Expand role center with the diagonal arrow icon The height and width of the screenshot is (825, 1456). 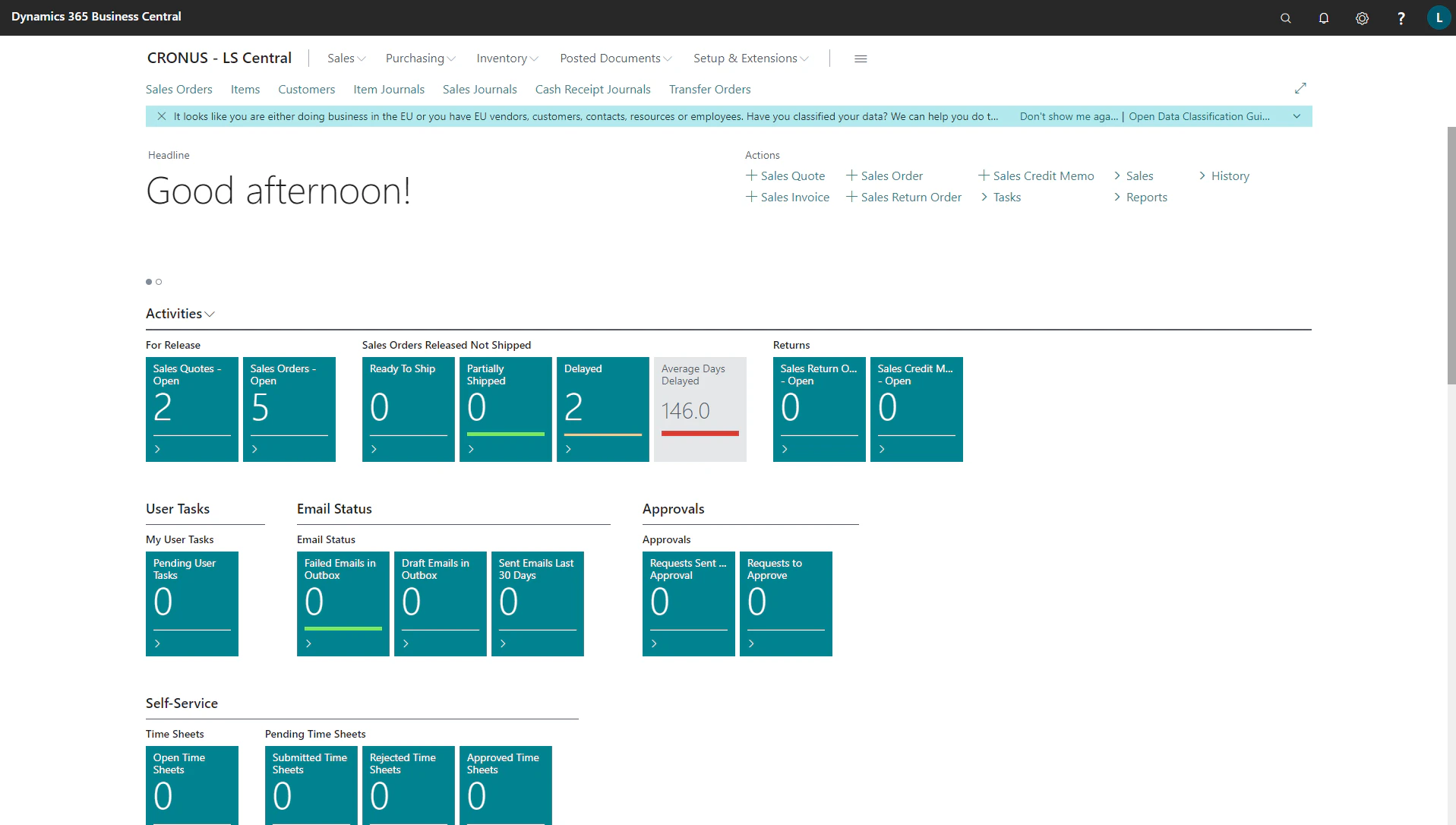1300,88
